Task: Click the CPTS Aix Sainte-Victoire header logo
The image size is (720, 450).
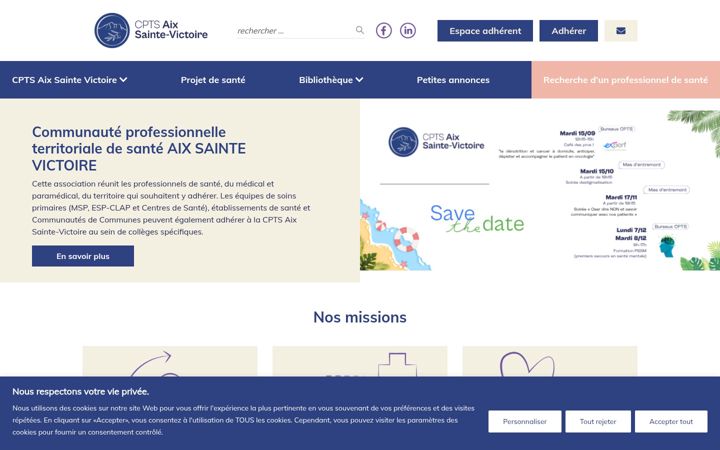Action: [x=151, y=30]
